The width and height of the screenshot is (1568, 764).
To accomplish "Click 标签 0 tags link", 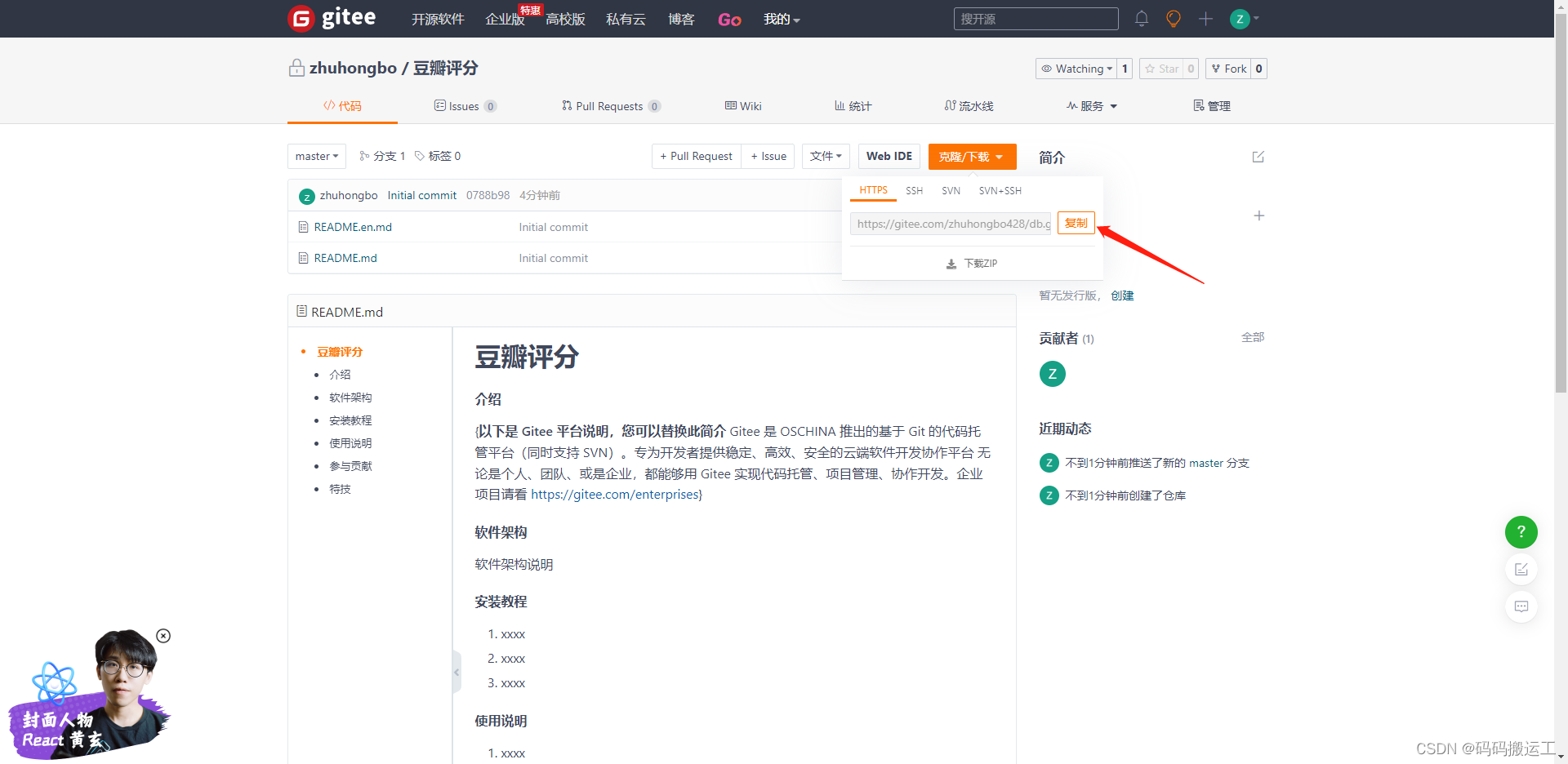I will (x=438, y=156).
